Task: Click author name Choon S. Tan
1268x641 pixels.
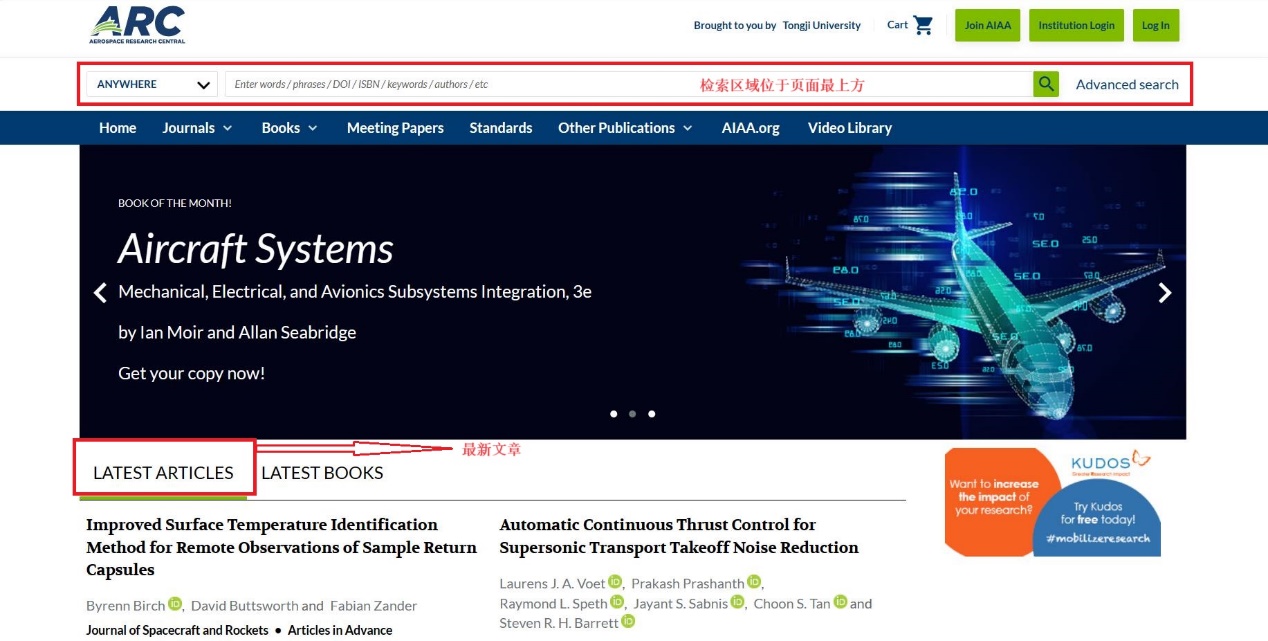Action: click(792, 603)
